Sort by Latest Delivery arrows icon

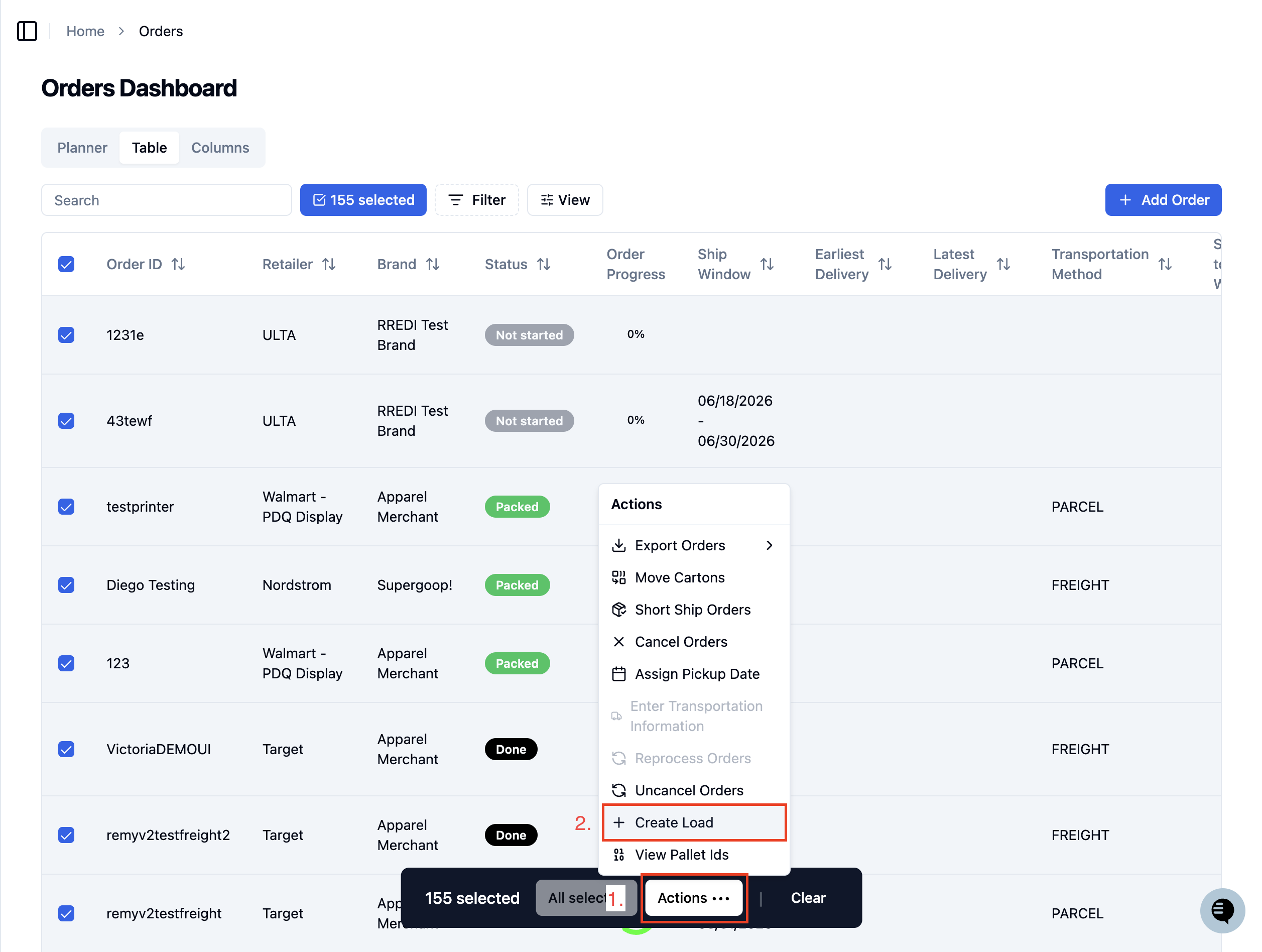tap(1003, 264)
